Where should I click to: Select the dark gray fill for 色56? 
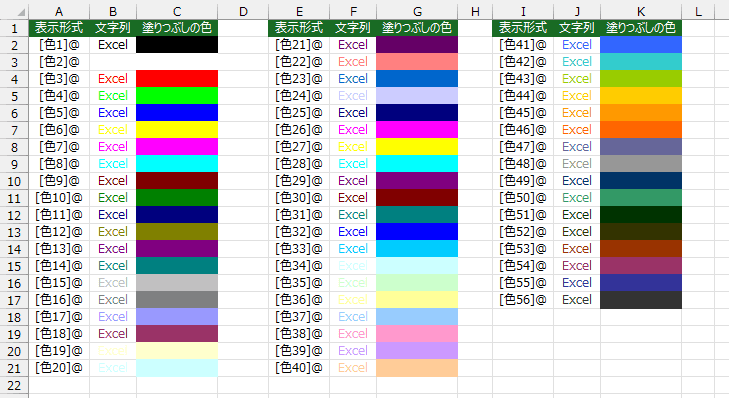(641, 299)
